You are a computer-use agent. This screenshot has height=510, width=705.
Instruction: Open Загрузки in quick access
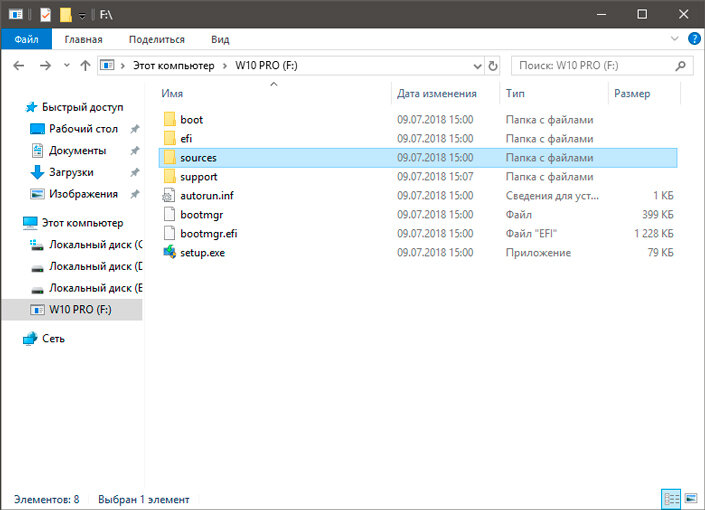click(71, 172)
